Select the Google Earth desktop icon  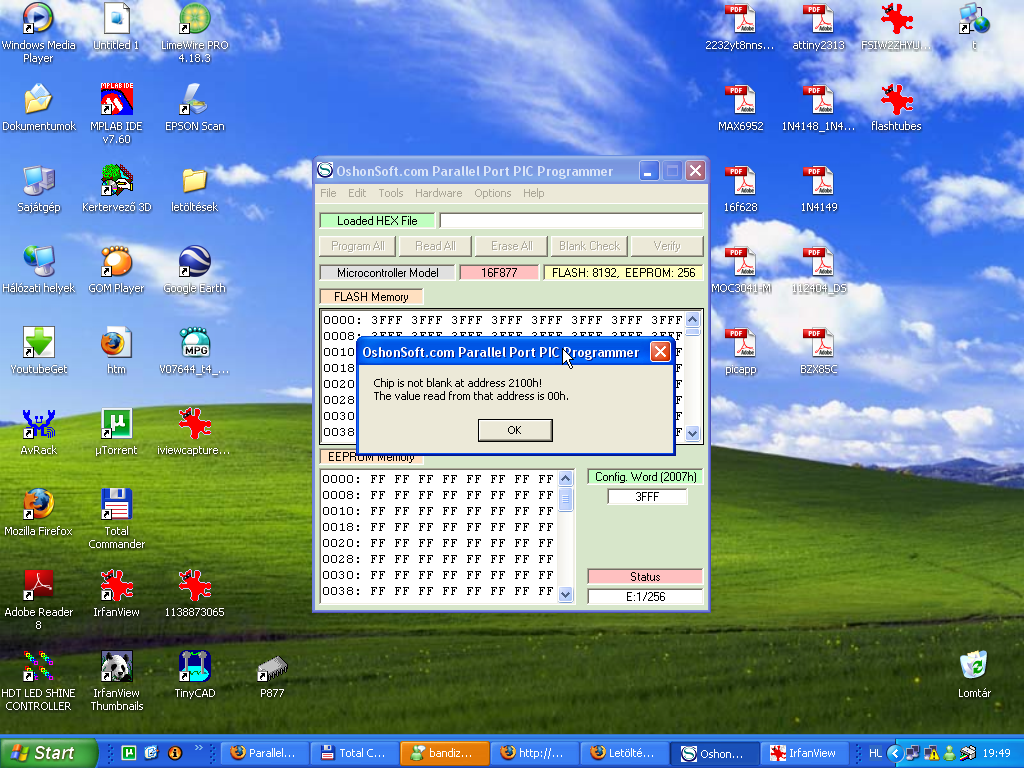coord(195,269)
